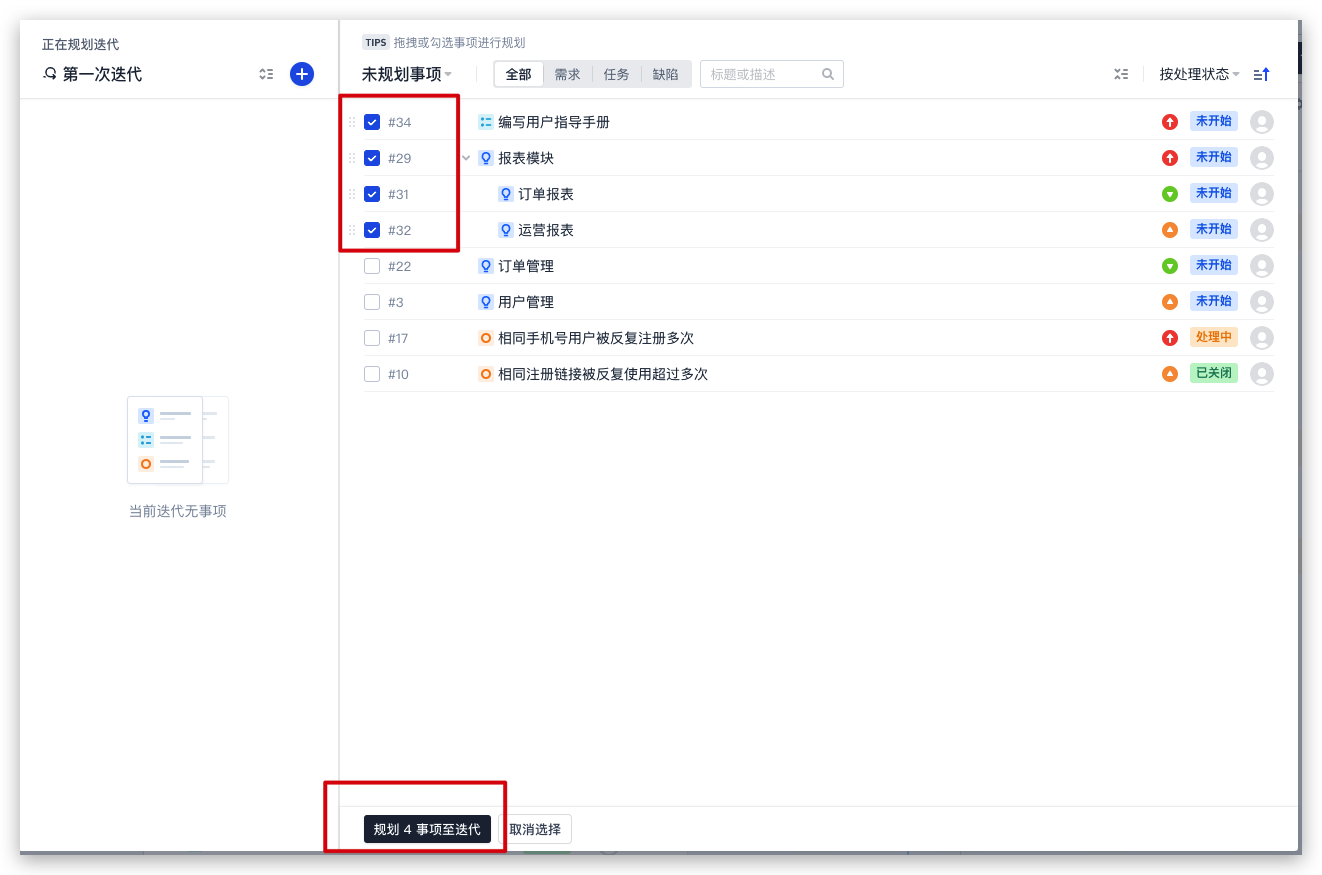Click the requirement icon of 订单管理
The width and height of the screenshot is (1322, 875).
(486, 266)
